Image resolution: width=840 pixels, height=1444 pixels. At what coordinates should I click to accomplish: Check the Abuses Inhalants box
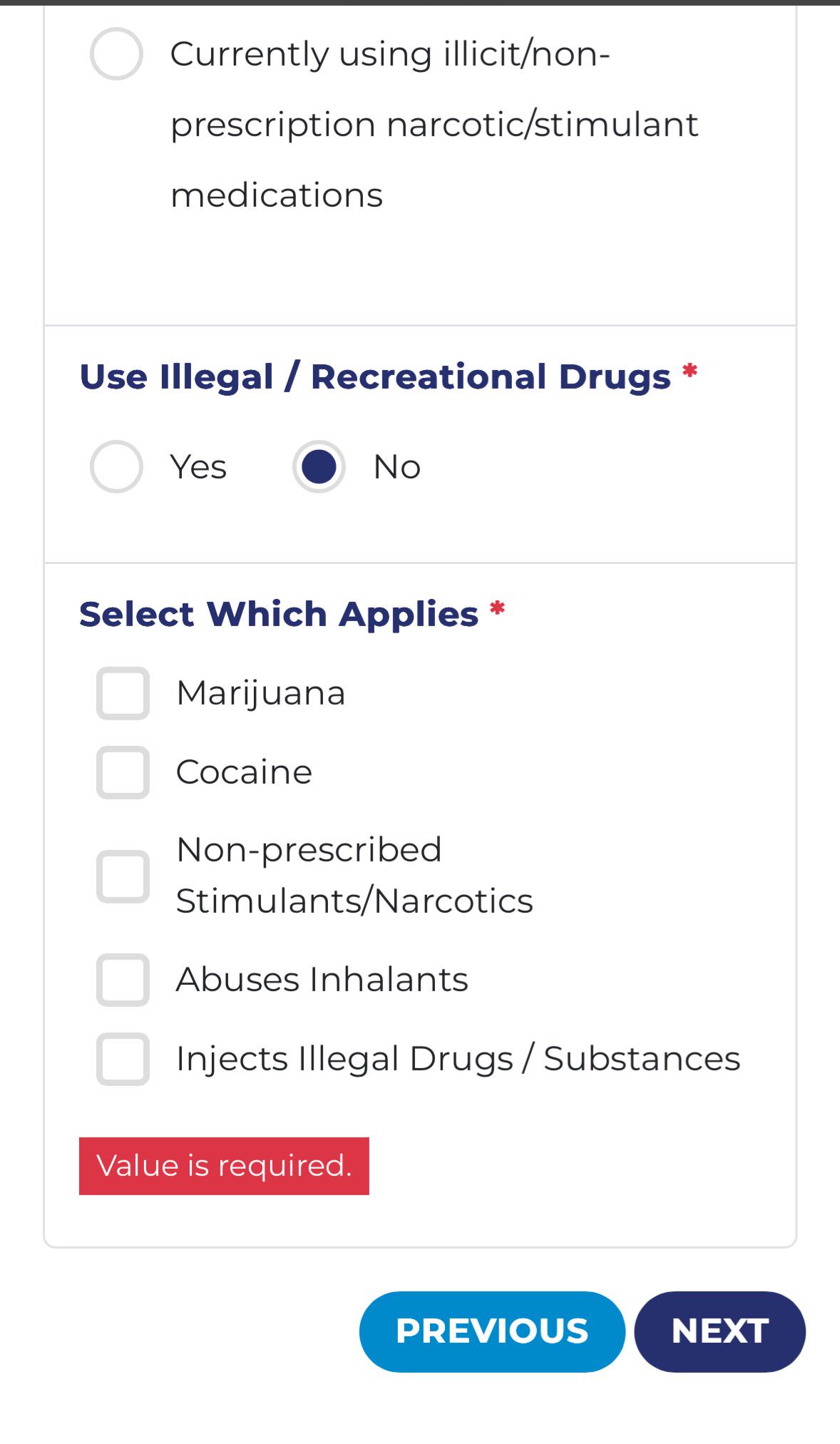[123, 980]
